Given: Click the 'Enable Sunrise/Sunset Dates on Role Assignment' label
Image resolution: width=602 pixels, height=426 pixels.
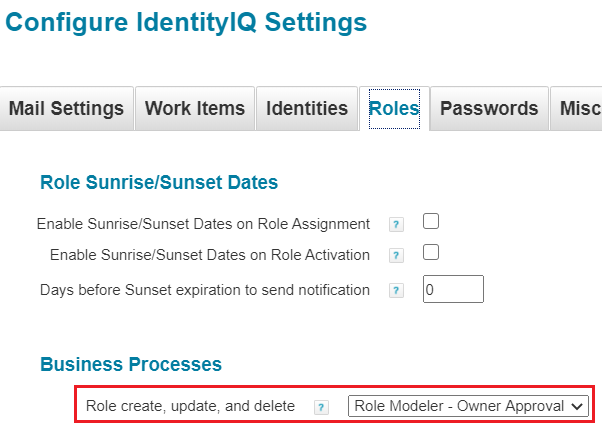Looking at the screenshot, I should click(x=203, y=224).
